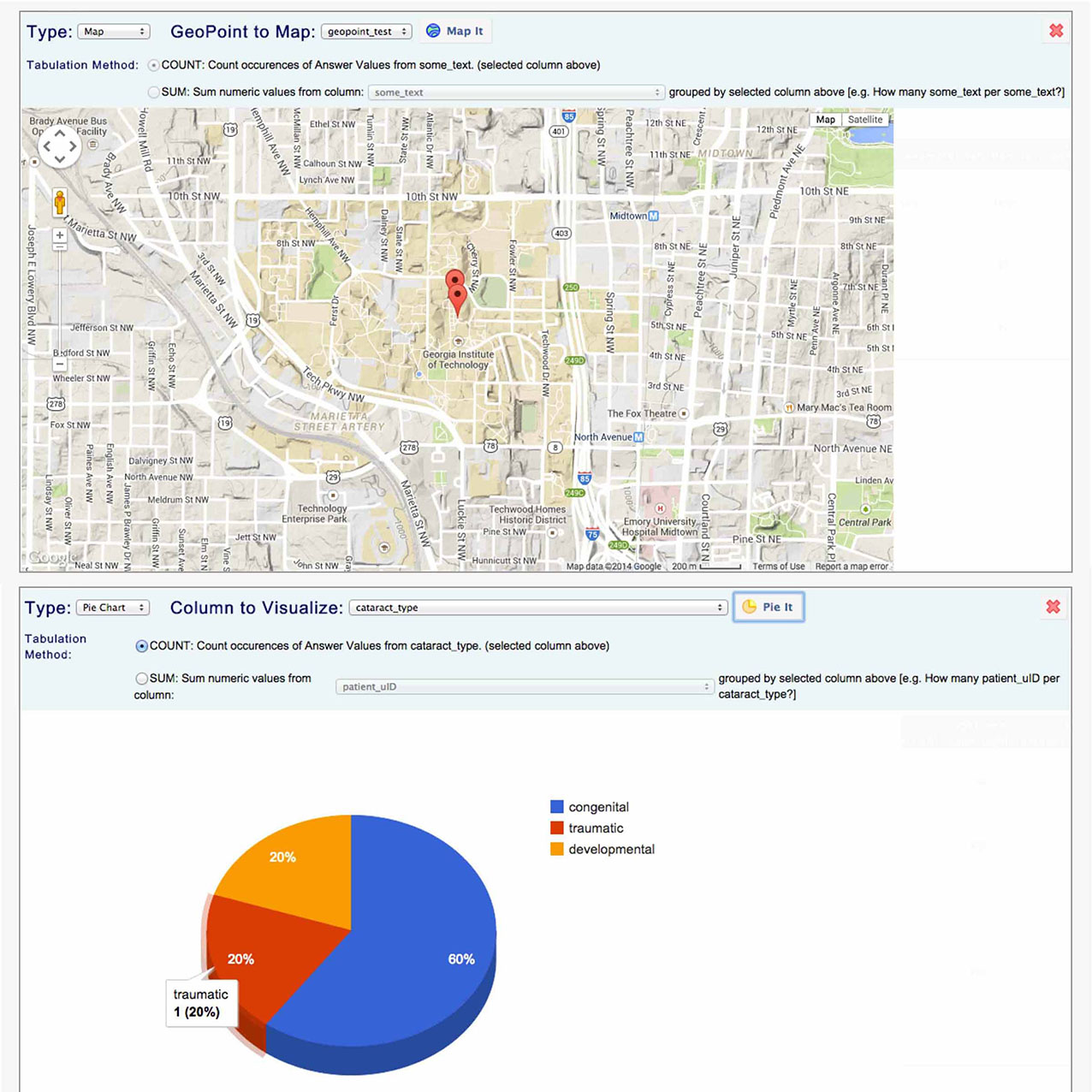Click the Georgia Institute of Technology label
This screenshot has width=1092, height=1092.
[458, 359]
